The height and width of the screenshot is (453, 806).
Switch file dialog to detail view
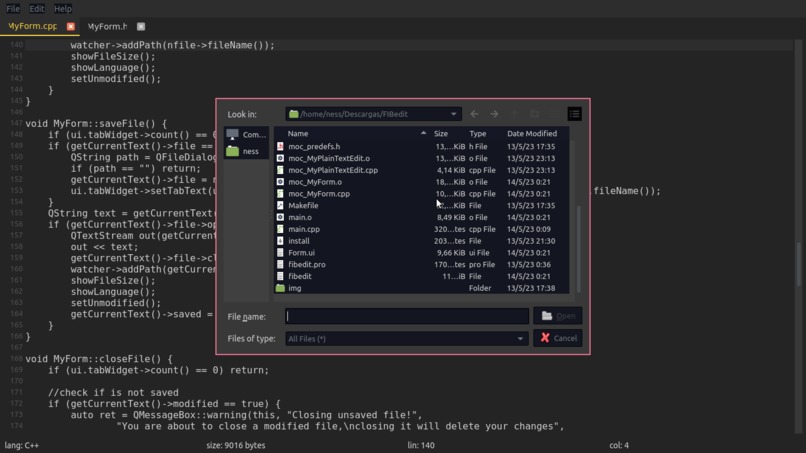tap(574, 114)
